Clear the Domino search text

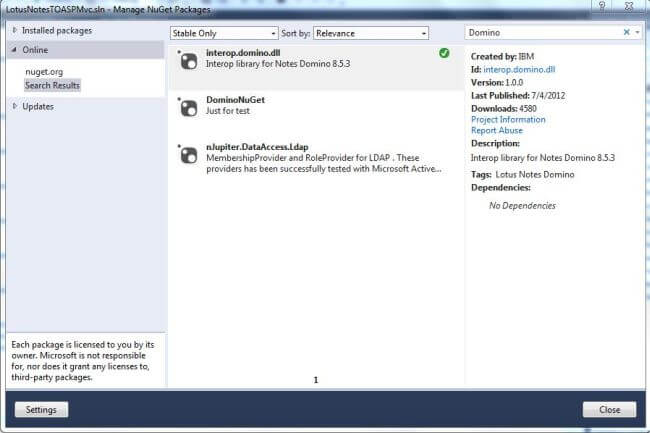tap(626, 32)
